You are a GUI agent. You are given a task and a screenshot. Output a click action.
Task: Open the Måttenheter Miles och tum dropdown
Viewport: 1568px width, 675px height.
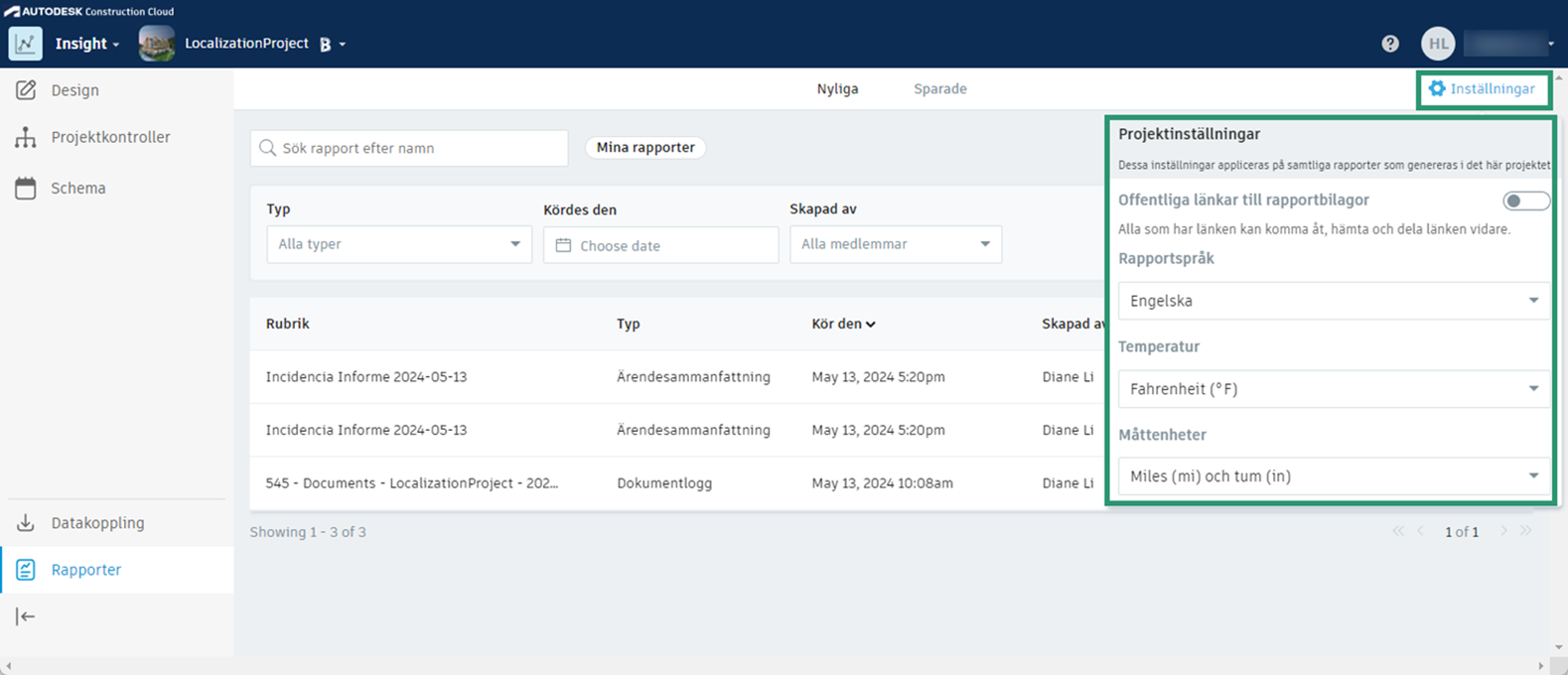pyautogui.click(x=1334, y=476)
